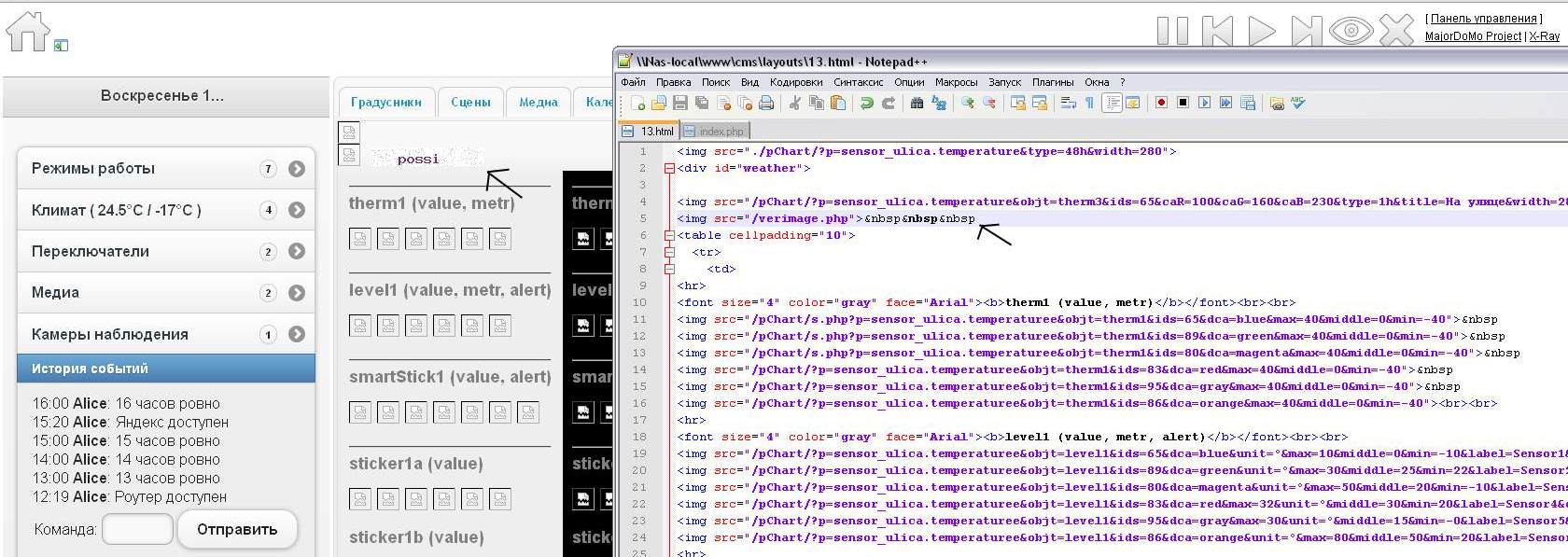
Task: Open Find with the binoculars icon
Action: point(917,103)
